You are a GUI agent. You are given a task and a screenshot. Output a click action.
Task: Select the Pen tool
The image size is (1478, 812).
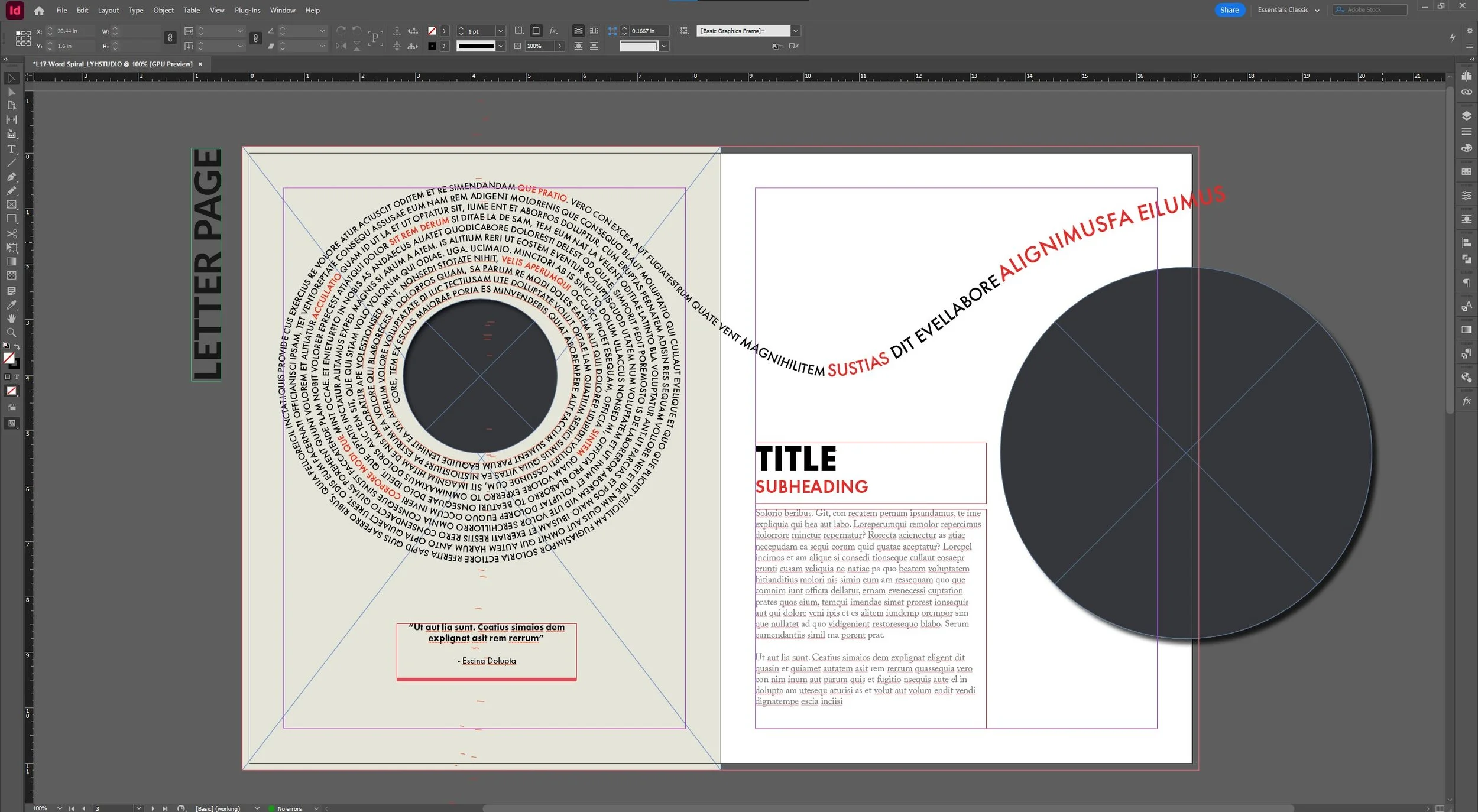(x=11, y=177)
